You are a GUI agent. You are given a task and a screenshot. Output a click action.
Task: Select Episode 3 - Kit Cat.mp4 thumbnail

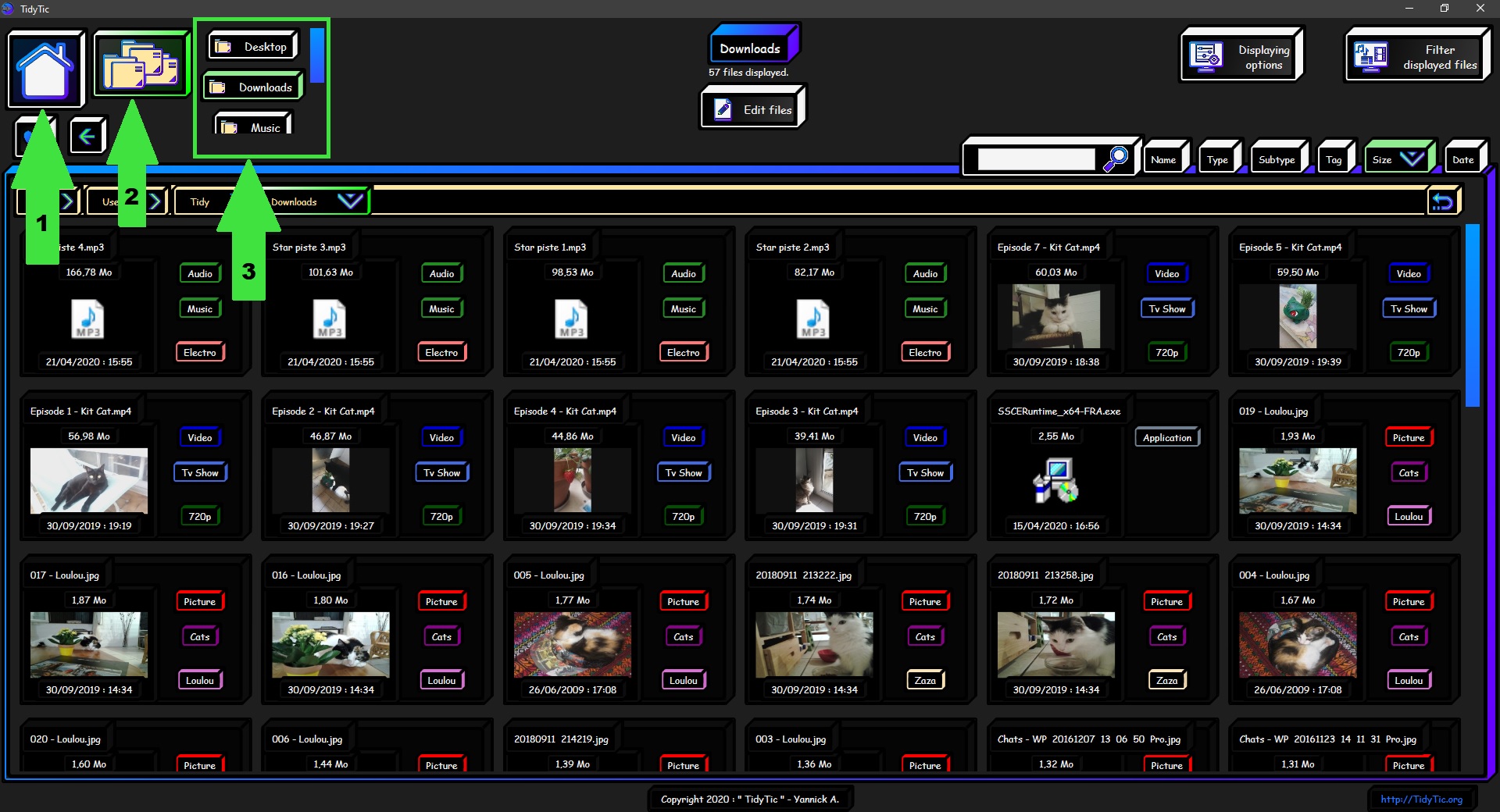813,480
